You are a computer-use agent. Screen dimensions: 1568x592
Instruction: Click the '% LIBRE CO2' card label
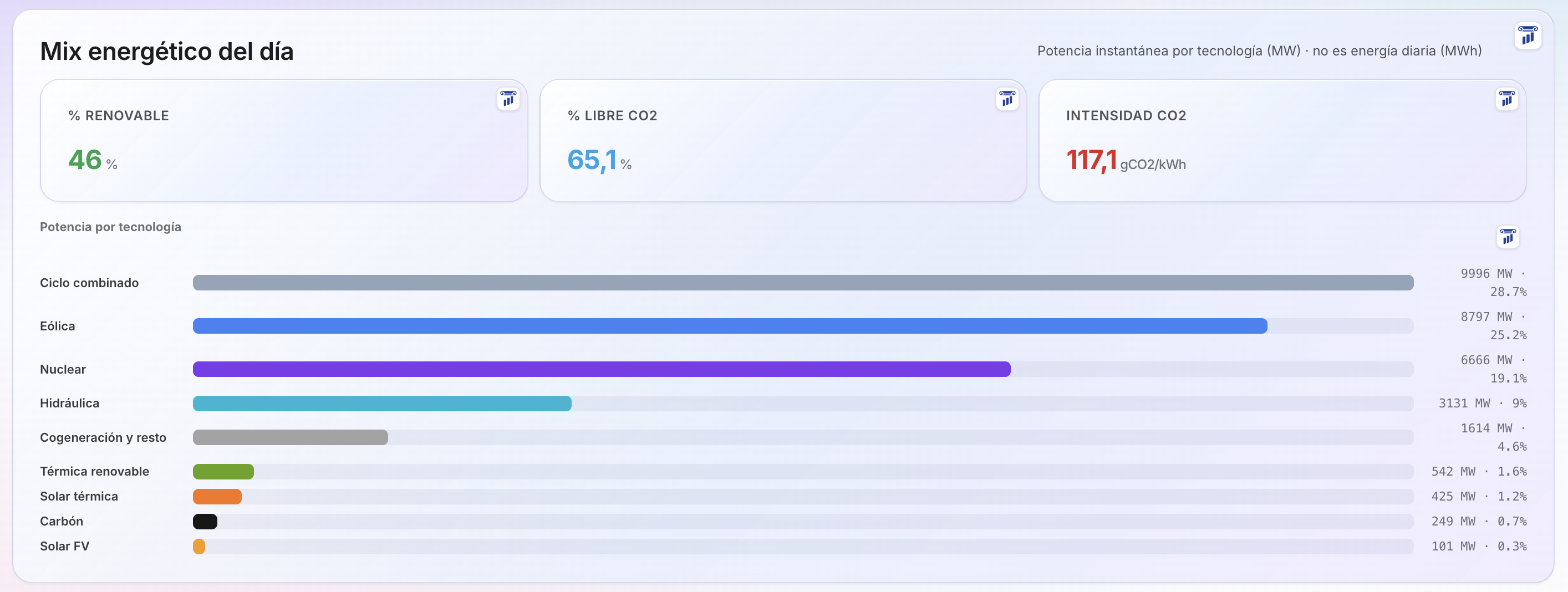(612, 116)
